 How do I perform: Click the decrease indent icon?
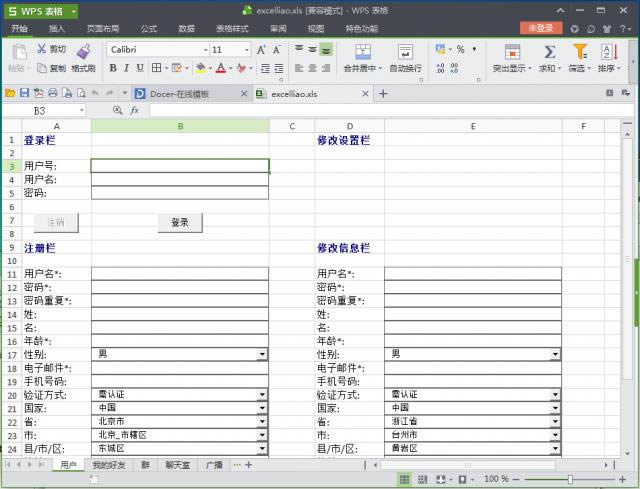pos(265,68)
